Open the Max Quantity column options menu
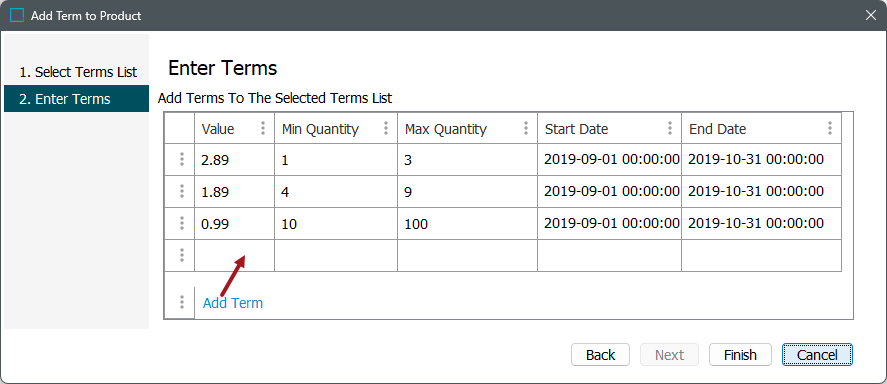This screenshot has height=384, width=887. pyautogui.click(x=526, y=128)
